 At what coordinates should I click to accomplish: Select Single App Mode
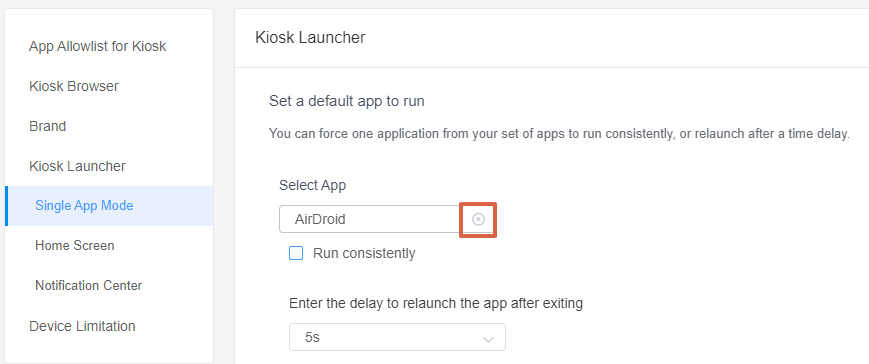[109, 206]
